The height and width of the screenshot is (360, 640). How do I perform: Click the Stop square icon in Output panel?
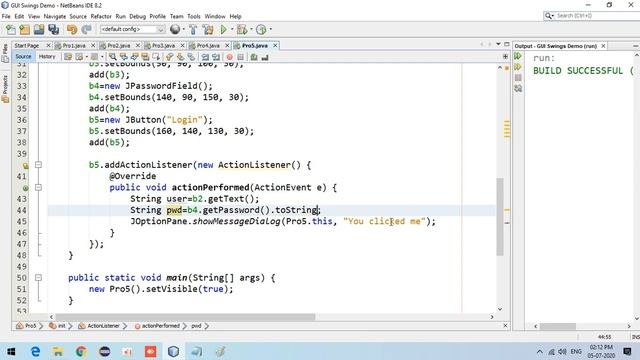[x=518, y=78]
